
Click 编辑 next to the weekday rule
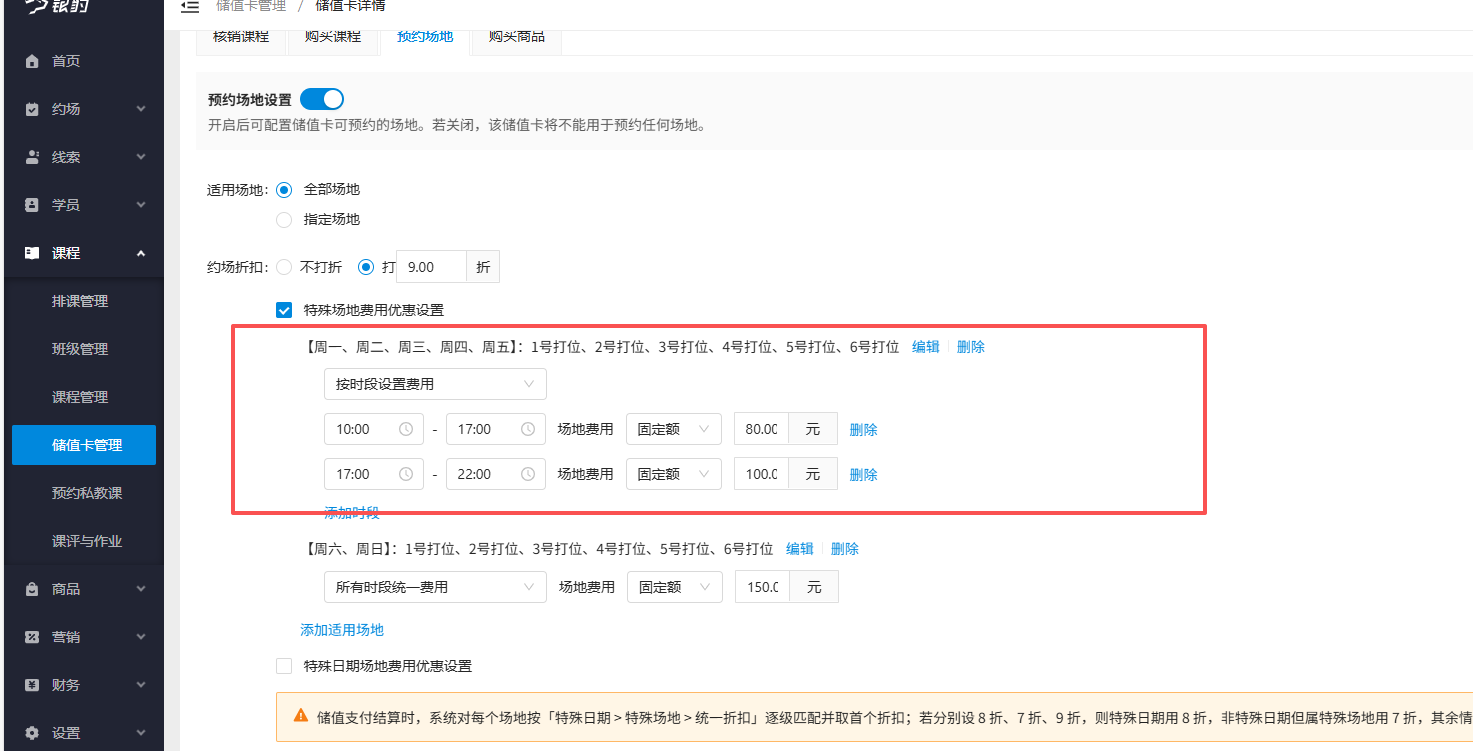point(925,346)
